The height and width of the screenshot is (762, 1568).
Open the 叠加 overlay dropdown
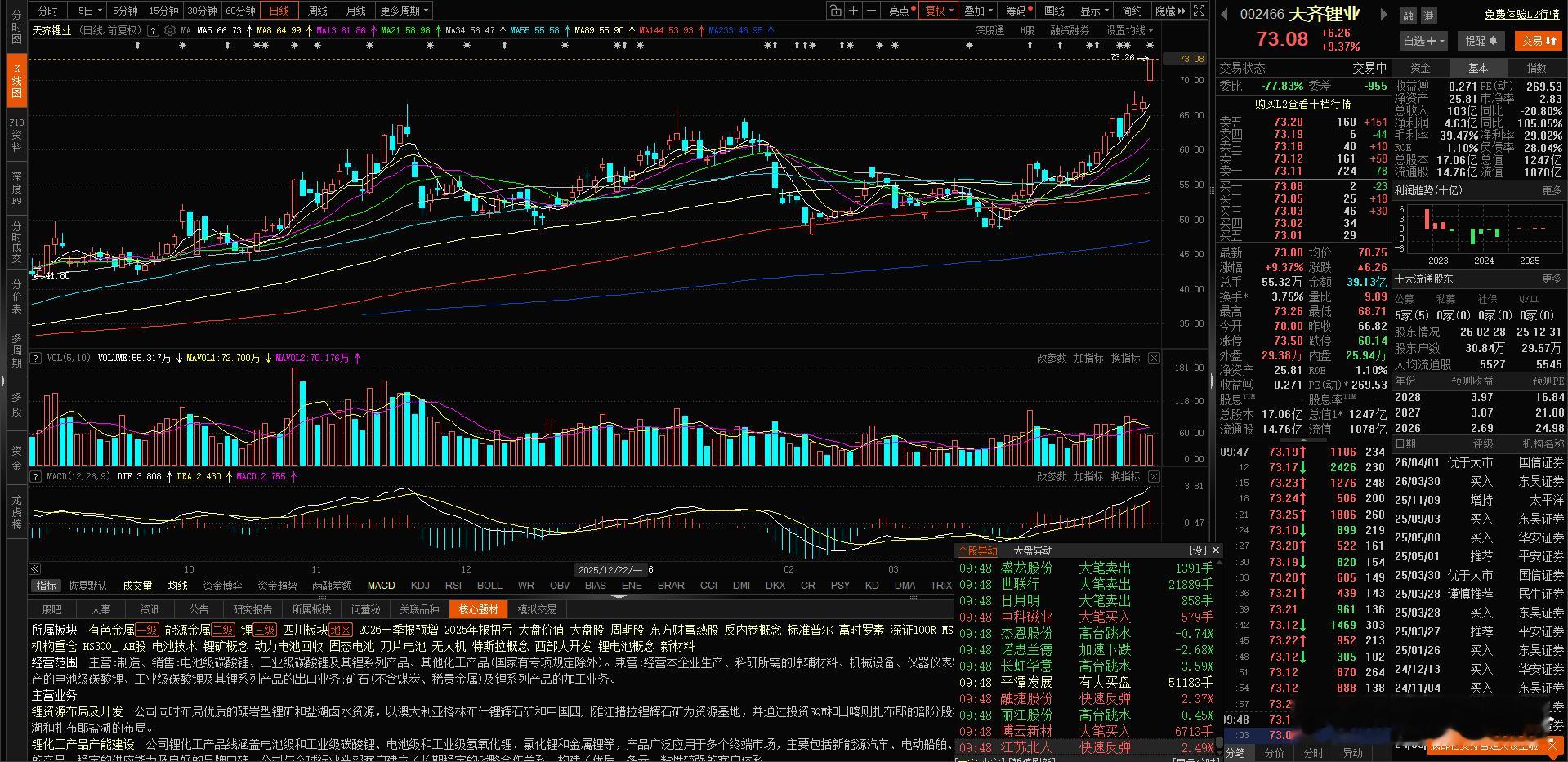[x=977, y=11]
